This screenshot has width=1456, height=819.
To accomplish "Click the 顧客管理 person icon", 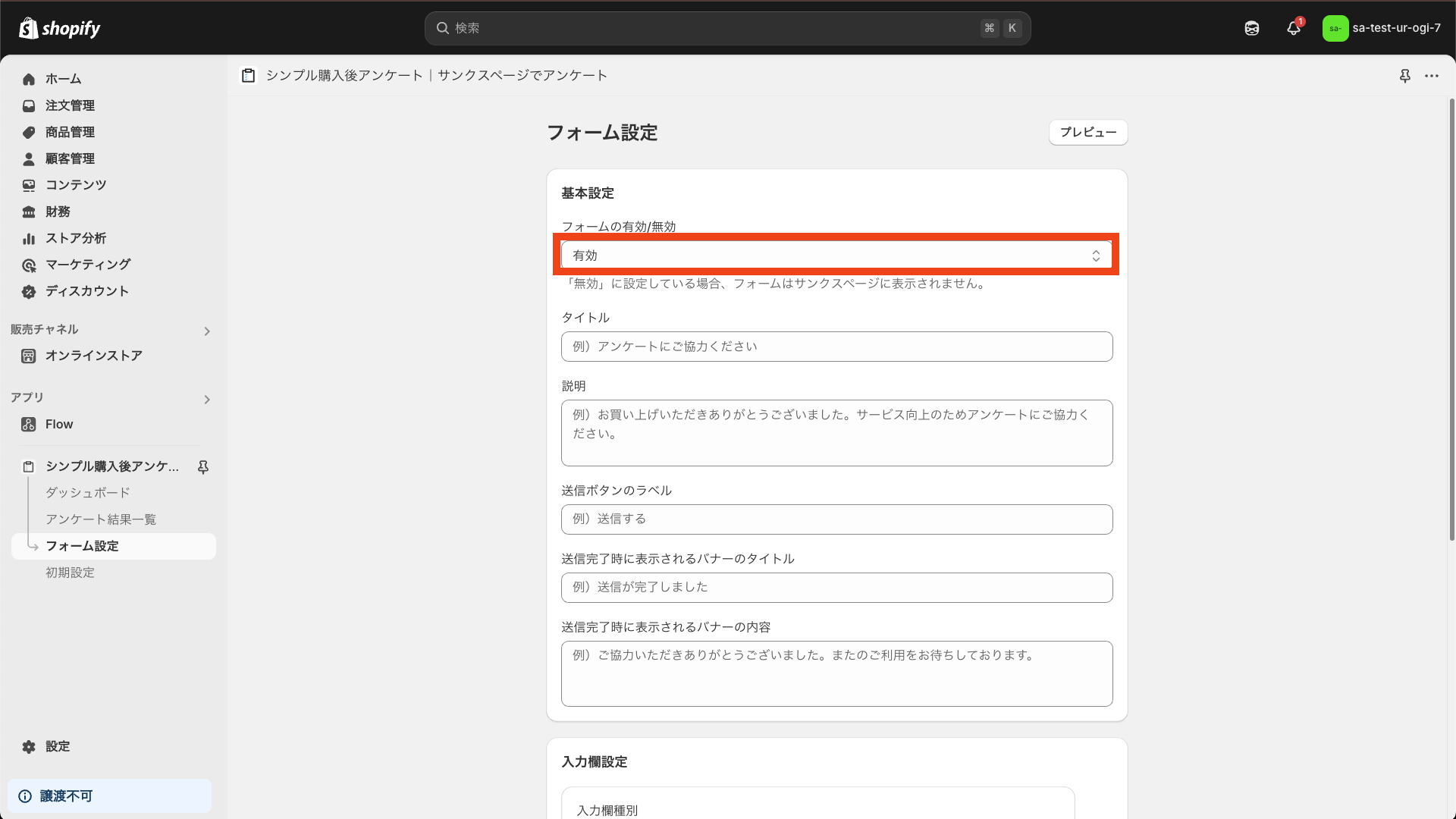I will click(28, 158).
